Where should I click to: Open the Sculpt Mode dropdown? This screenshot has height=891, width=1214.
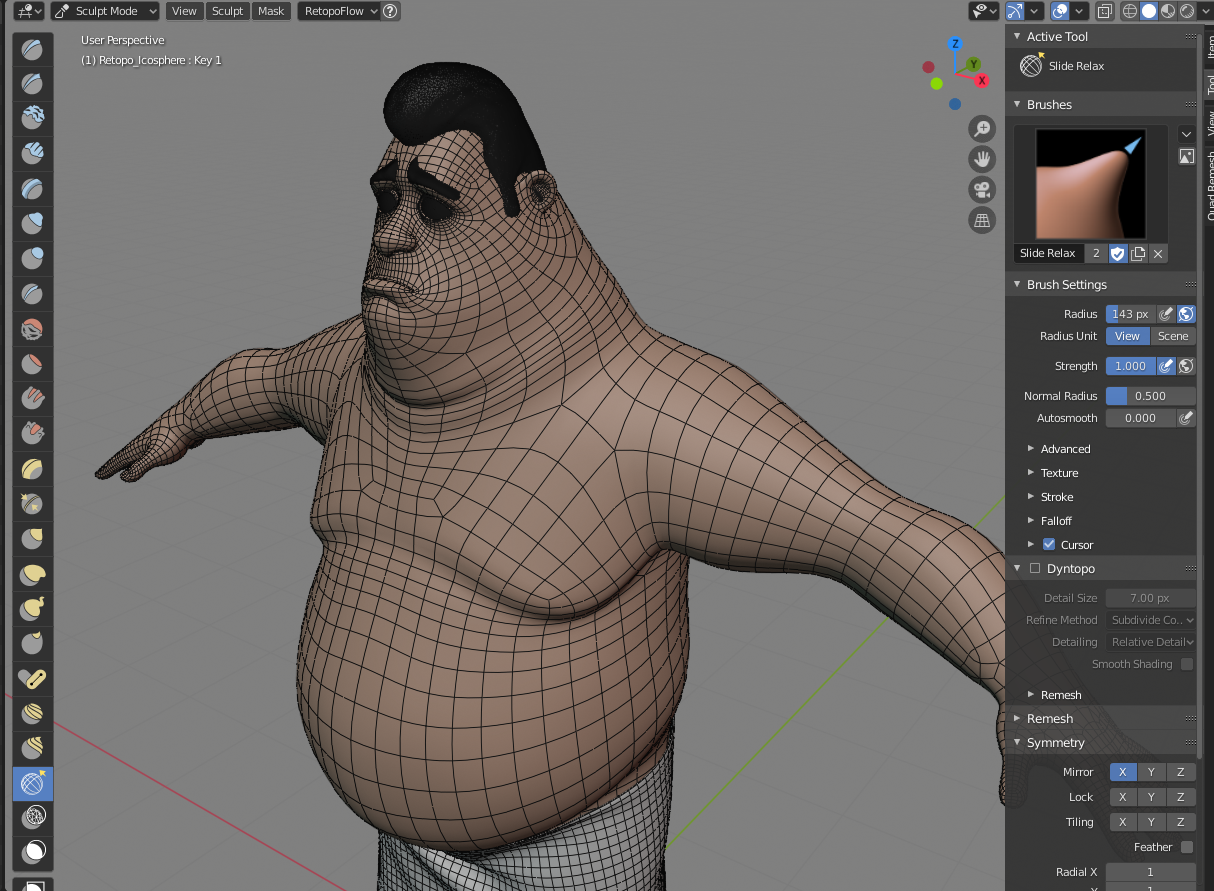(105, 11)
